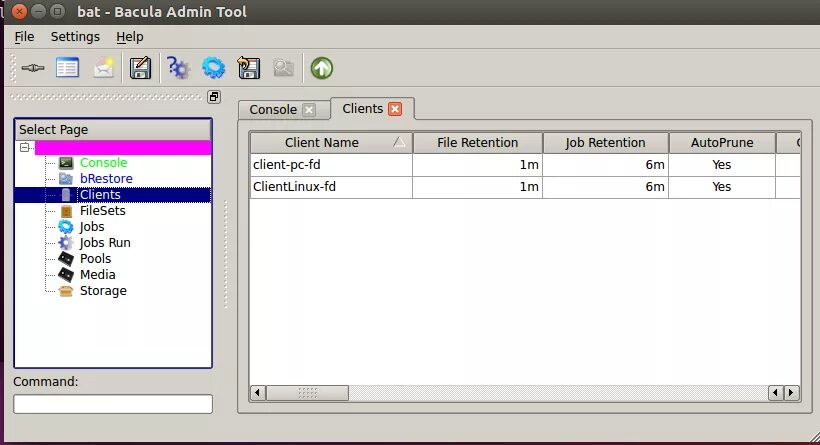
Task: Click the Media tape icon in tree
Action: [66, 275]
